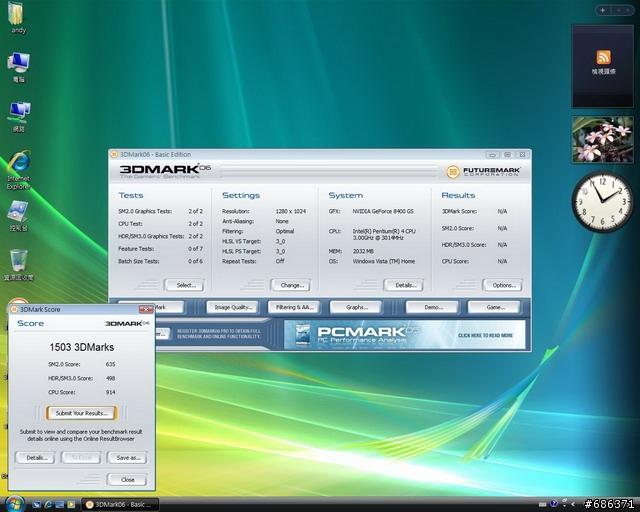The image size is (640, 512).
Task: Click Details... in the 3DMark Score dialog
Action: pyautogui.click(x=35, y=458)
